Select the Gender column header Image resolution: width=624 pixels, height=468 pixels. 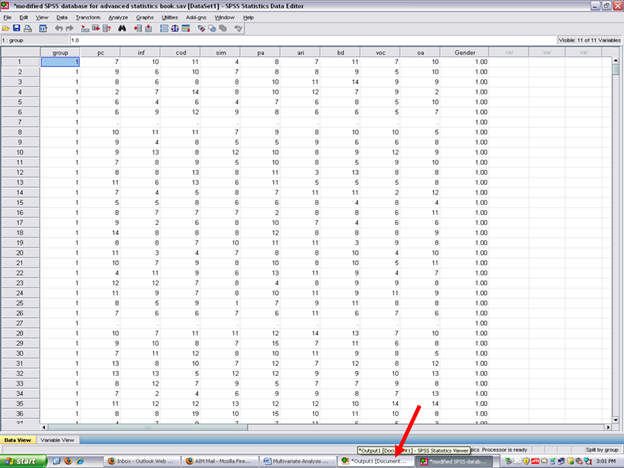tap(464, 51)
